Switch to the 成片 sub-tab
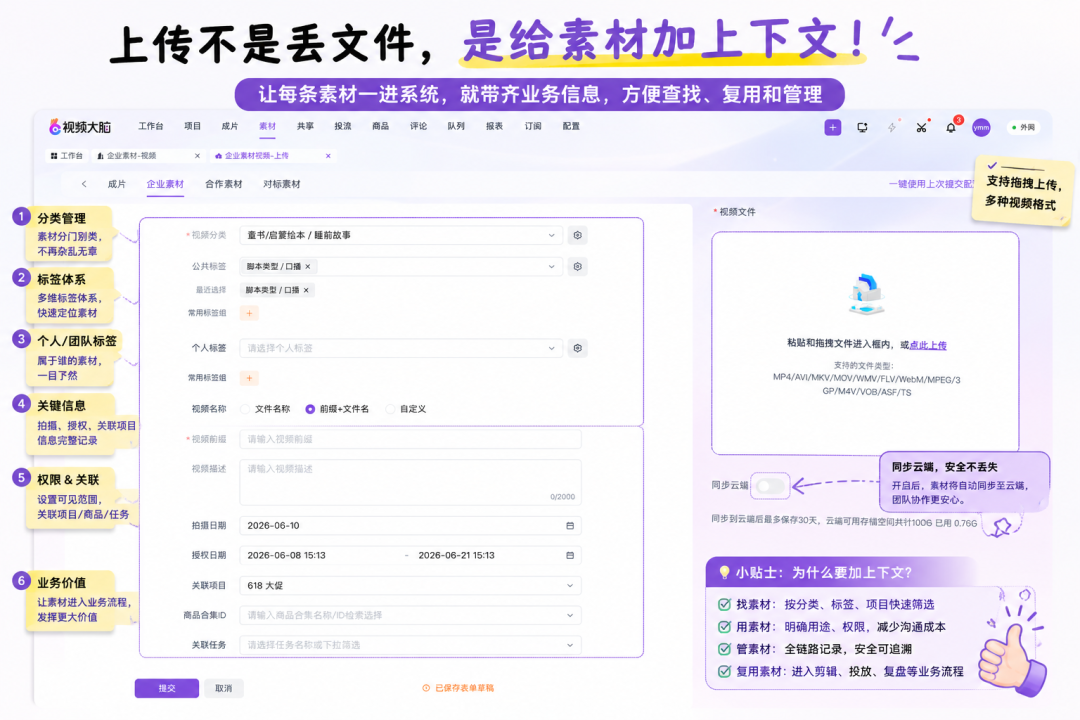Image resolution: width=1080 pixels, height=720 pixels. tap(116, 184)
